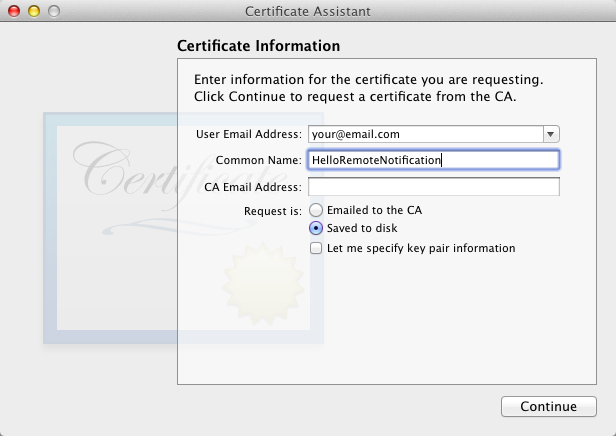The height and width of the screenshot is (436, 616).
Task: Click the 'Common Name:' label
Action: point(258,160)
